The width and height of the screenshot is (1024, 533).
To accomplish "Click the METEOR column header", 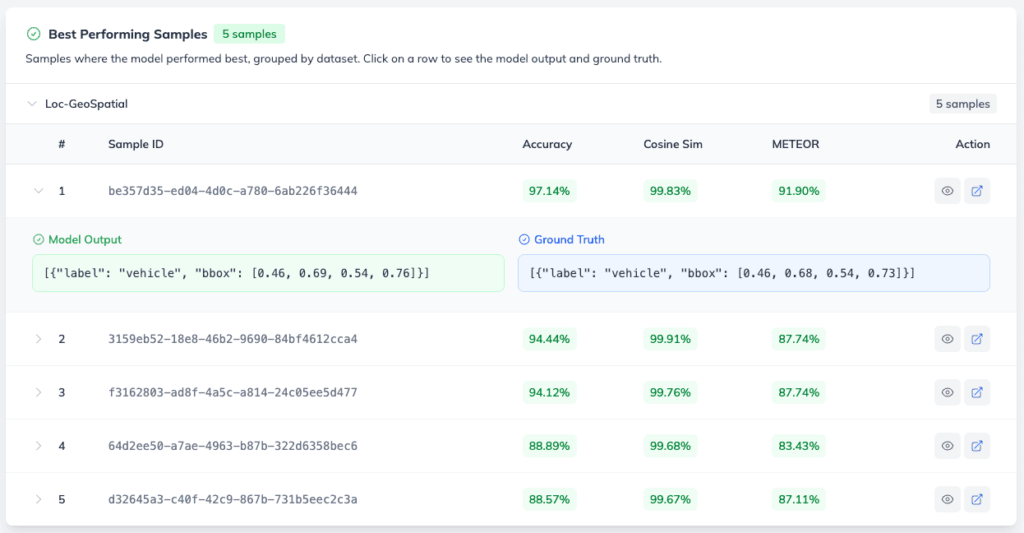I will 795,144.
